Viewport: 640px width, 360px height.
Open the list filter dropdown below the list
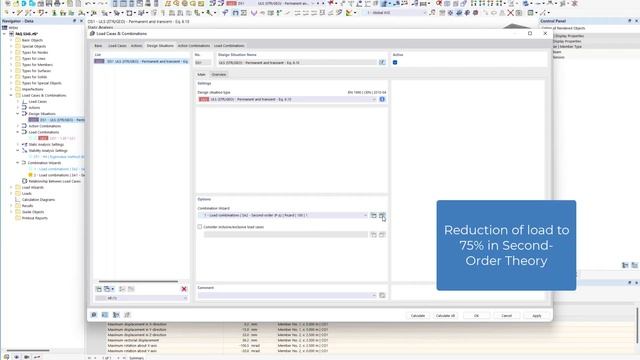click(185, 298)
